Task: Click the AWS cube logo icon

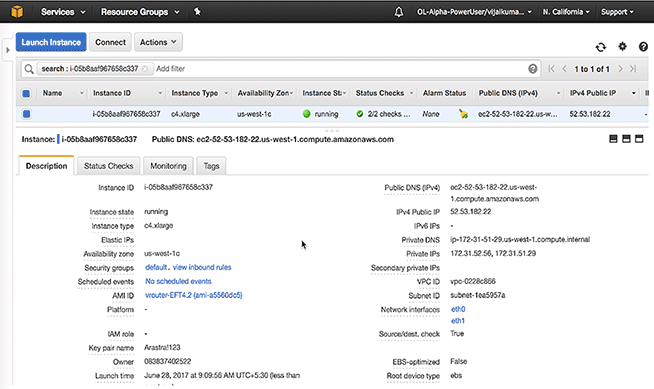Action: pos(17,11)
